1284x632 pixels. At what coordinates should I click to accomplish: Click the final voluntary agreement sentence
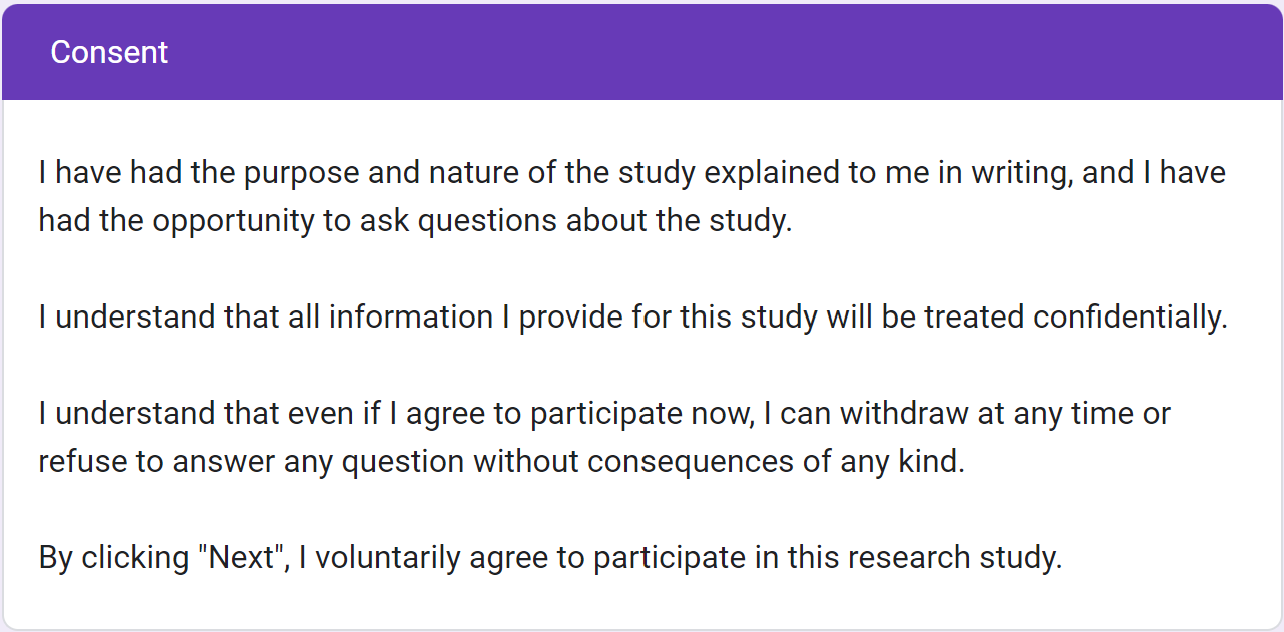550,557
